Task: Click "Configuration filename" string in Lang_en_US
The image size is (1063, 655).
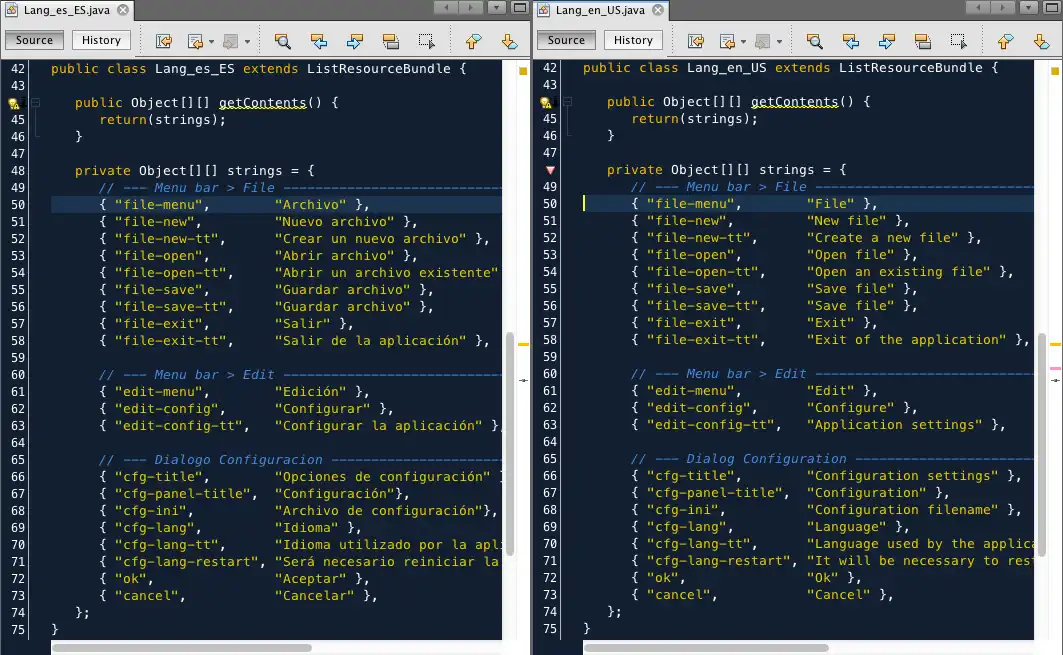Action: tap(902, 510)
